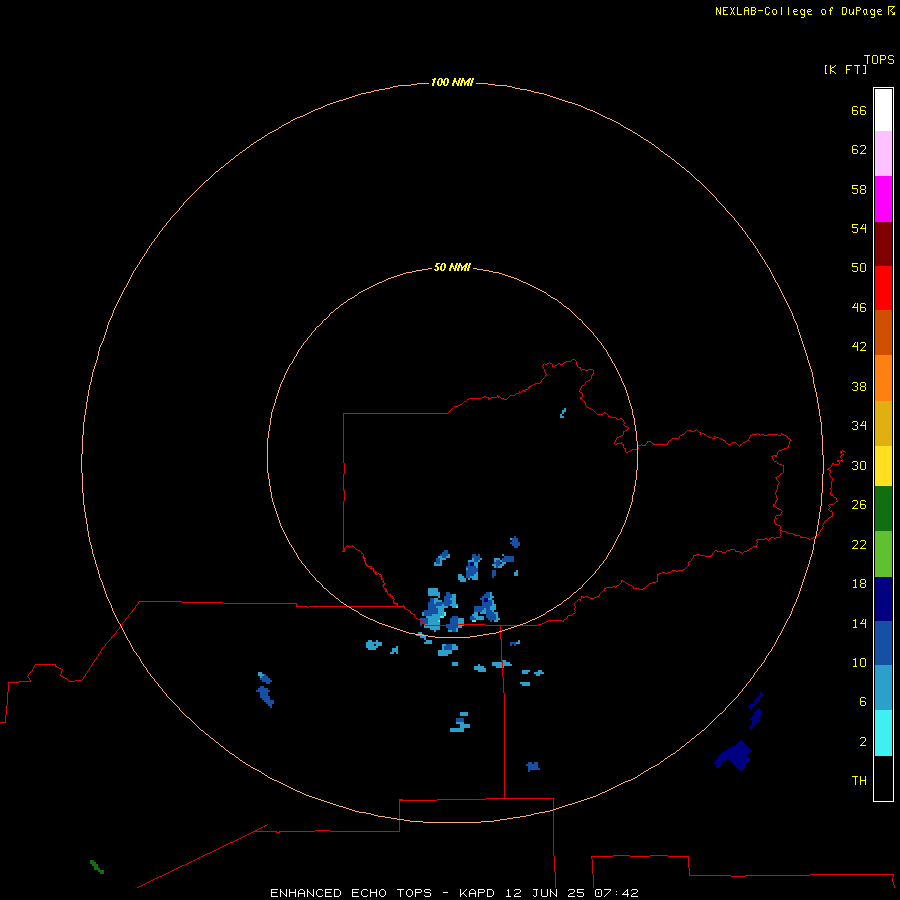Click the light blue 10 kft legend swatch
Viewport: 900px width, 900px height.
click(883, 687)
